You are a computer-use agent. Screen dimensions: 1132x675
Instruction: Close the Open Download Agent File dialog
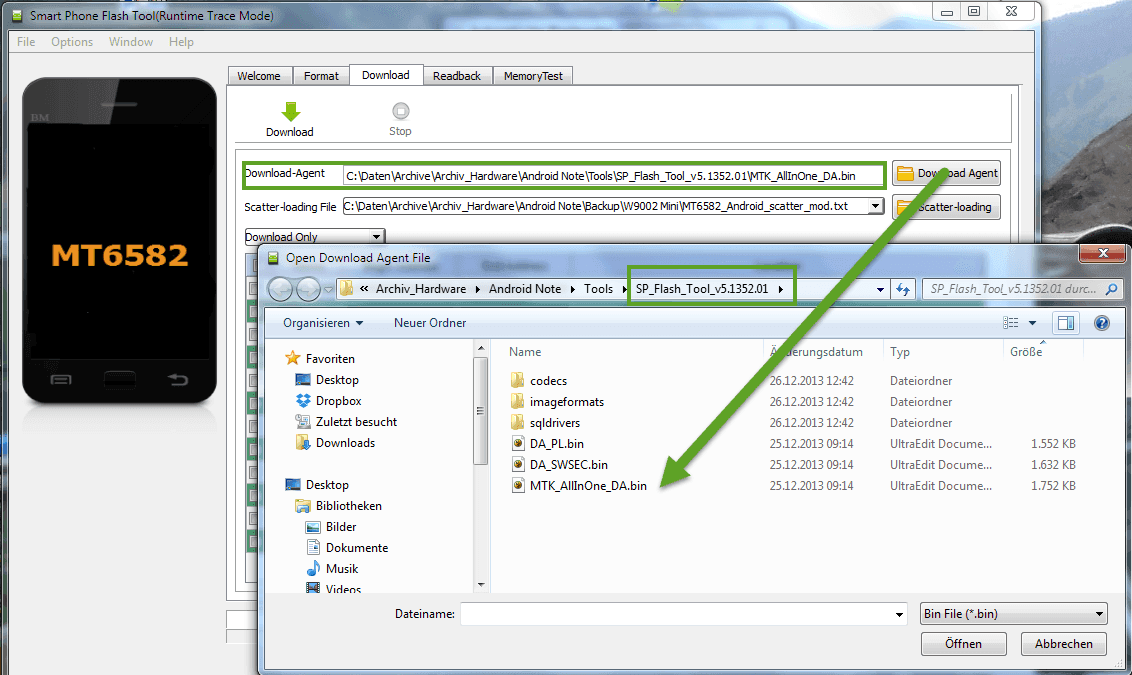(x=1102, y=253)
